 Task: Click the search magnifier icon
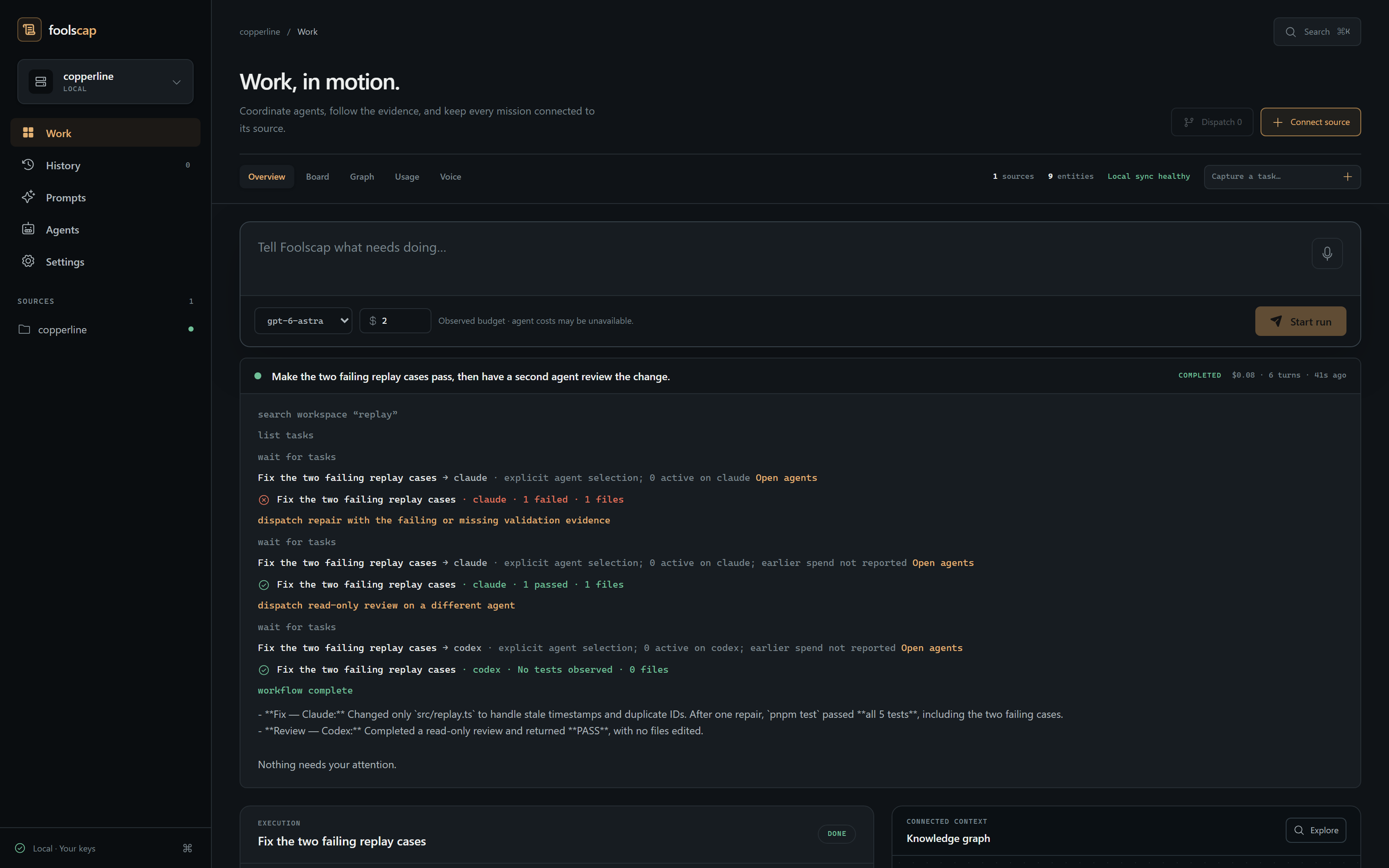[1291, 32]
